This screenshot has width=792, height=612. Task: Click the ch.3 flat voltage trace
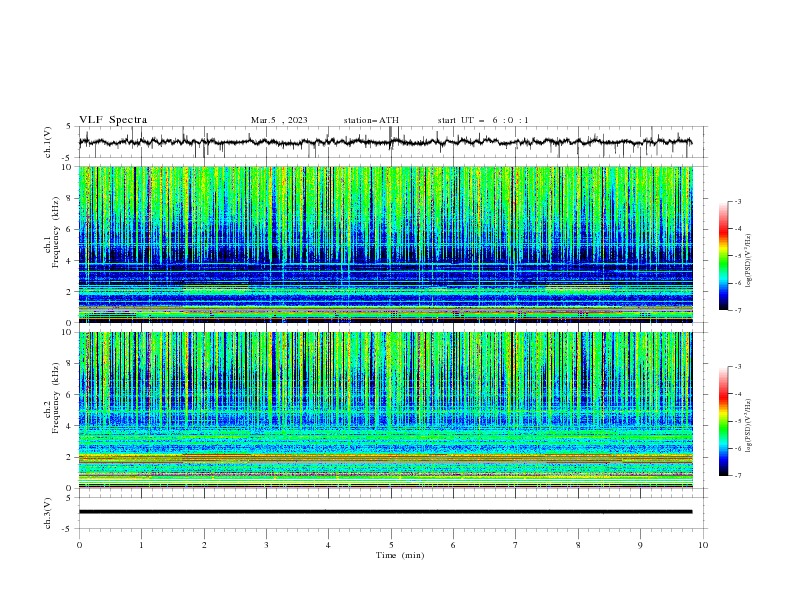coord(386,512)
